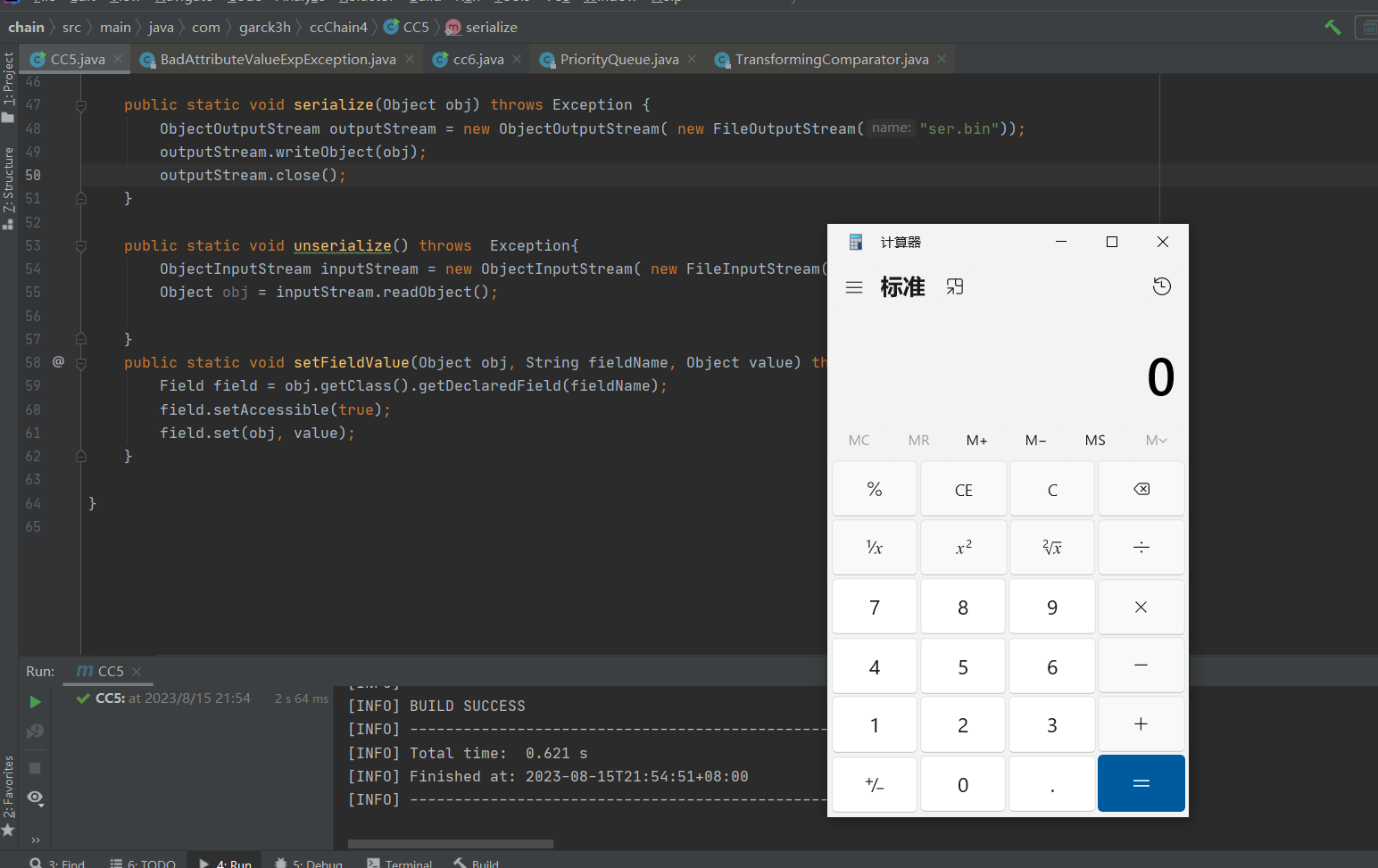
Task: Toggle calculator keep-on-top mode icon
Action: click(x=954, y=287)
